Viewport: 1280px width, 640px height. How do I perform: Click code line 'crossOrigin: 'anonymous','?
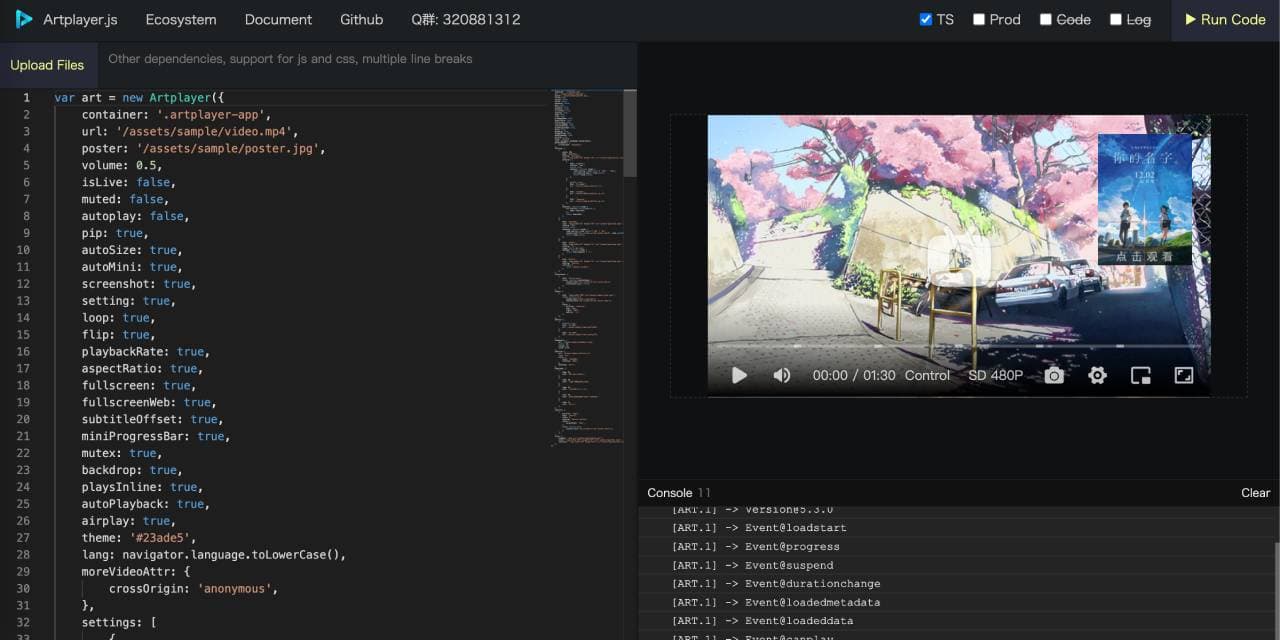193,589
